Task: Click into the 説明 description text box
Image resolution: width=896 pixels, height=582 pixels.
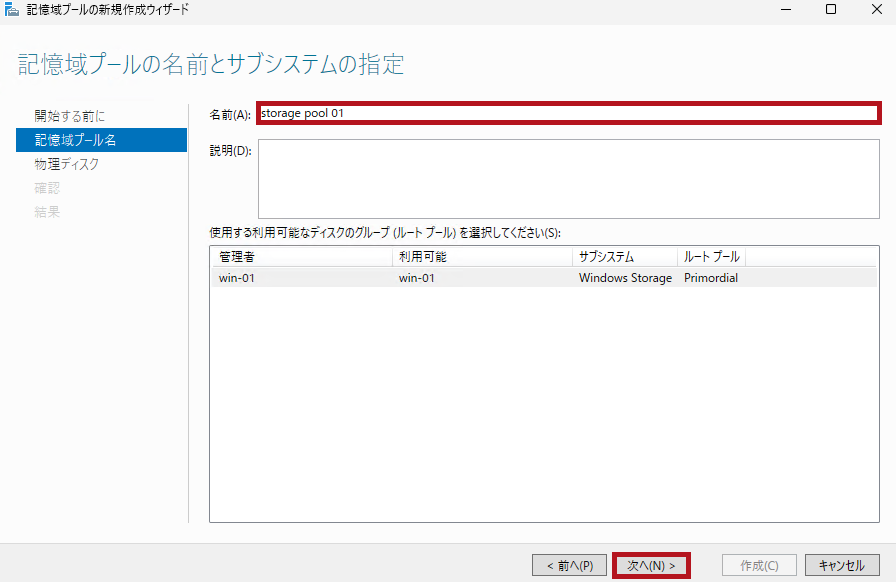Action: click(568, 178)
